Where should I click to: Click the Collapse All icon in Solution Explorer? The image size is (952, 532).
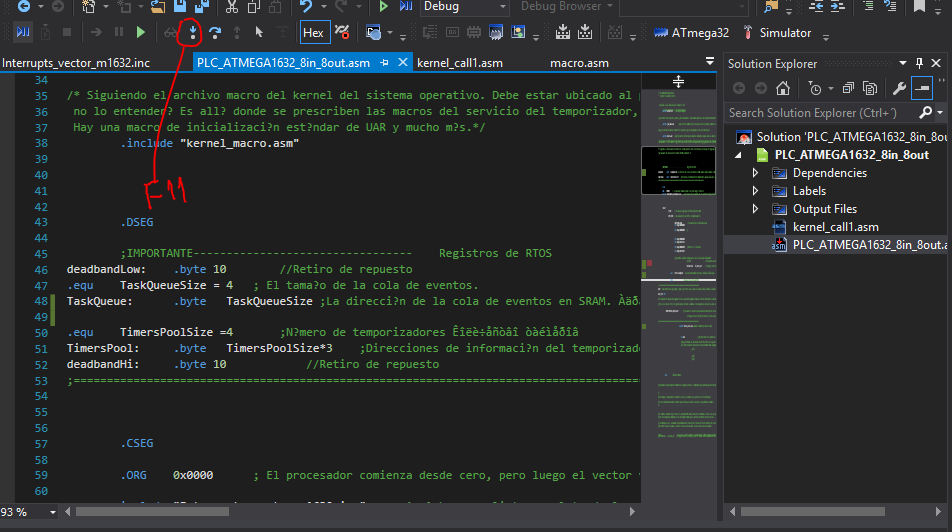coord(848,89)
